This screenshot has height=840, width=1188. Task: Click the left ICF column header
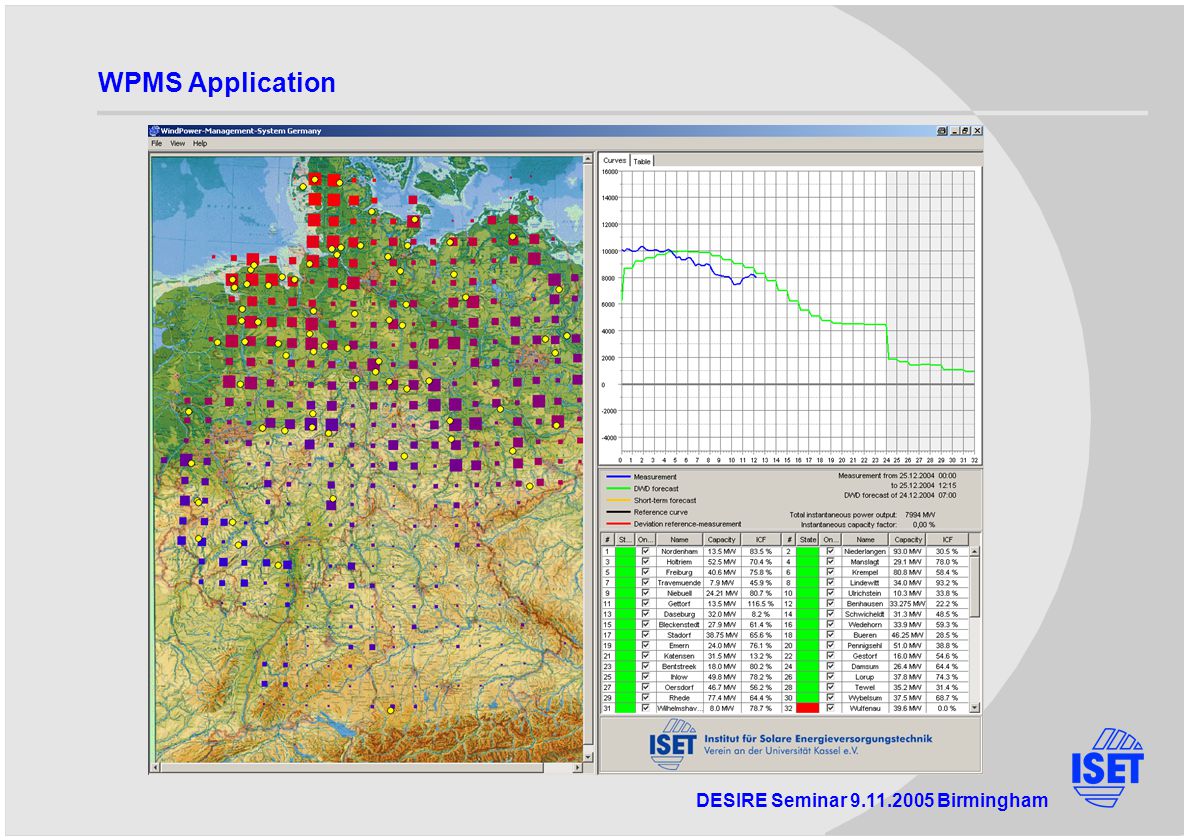pos(761,540)
